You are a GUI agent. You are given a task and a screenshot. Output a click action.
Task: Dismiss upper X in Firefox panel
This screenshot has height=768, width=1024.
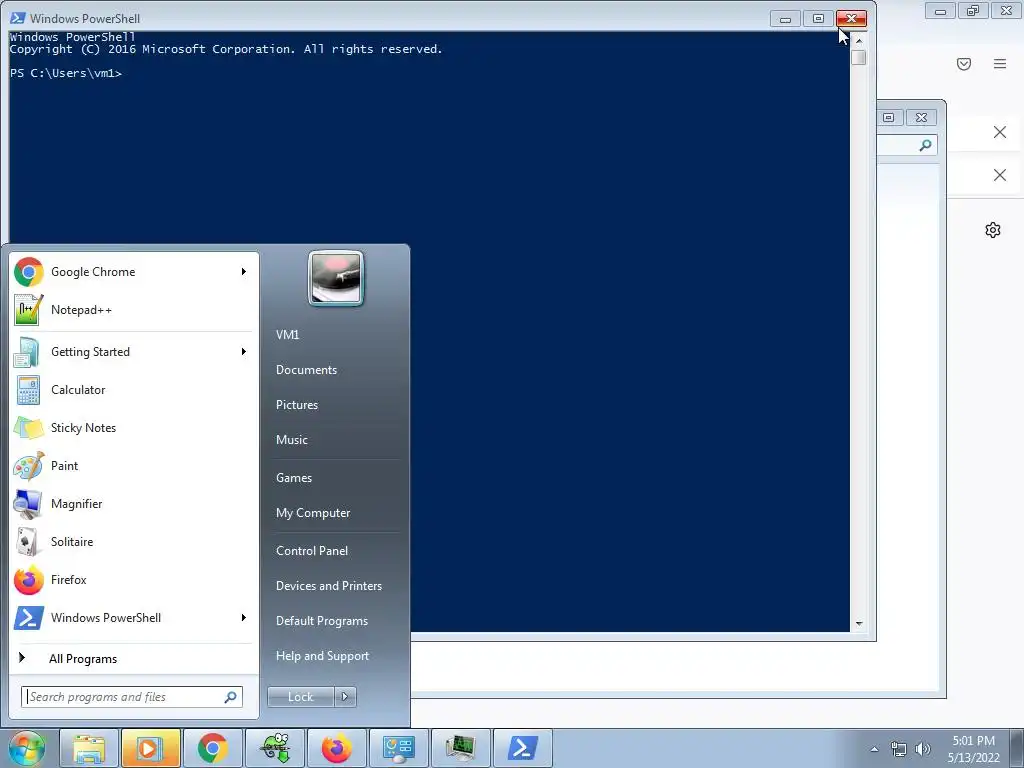[1000, 132]
